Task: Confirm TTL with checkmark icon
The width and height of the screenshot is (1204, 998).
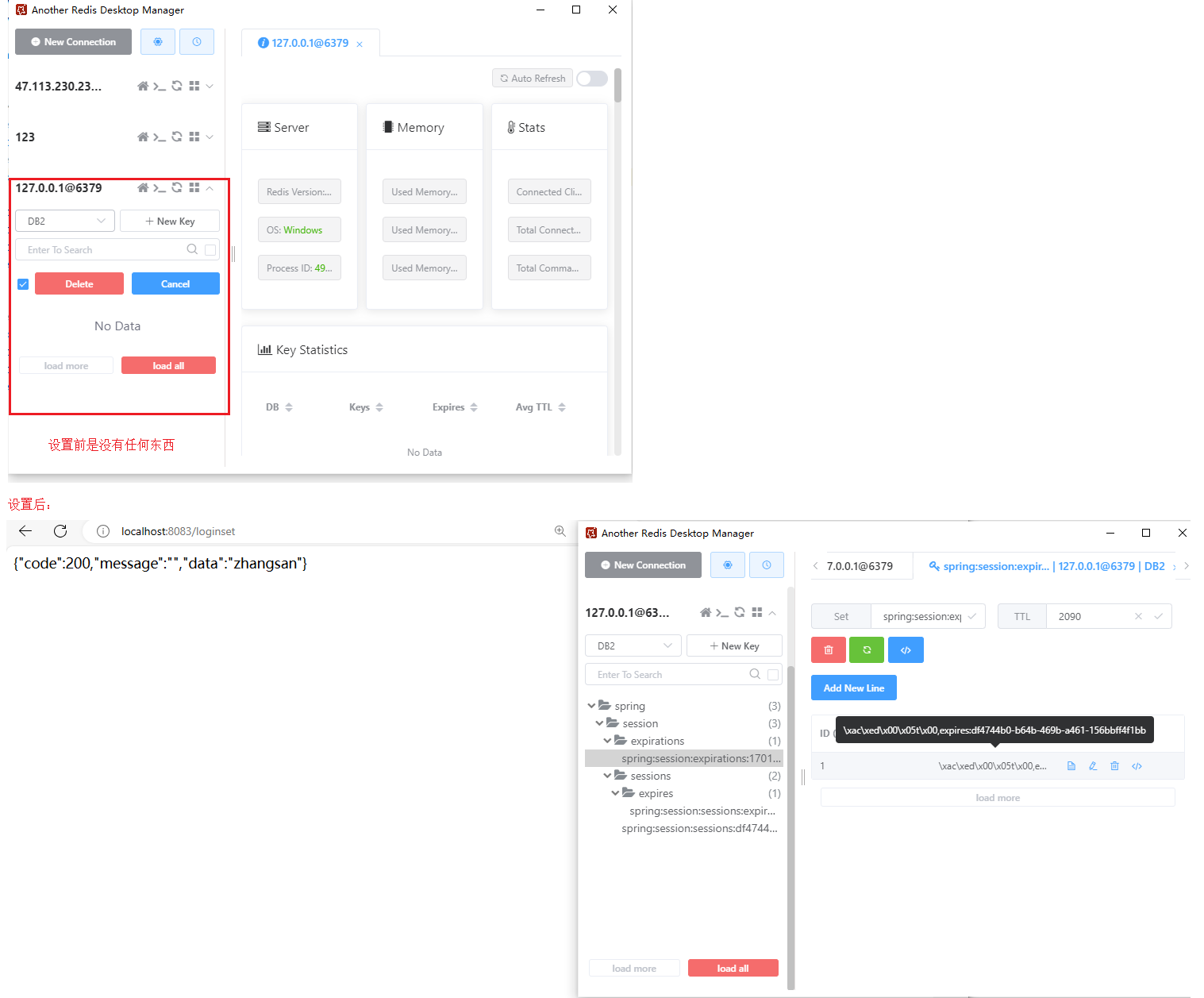Action: coord(1158,616)
